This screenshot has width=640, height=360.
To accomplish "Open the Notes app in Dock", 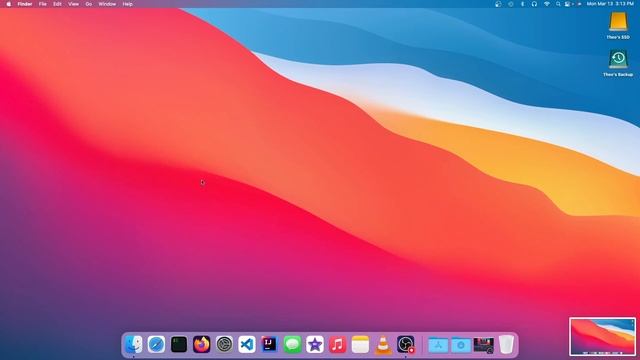I will (360, 344).
